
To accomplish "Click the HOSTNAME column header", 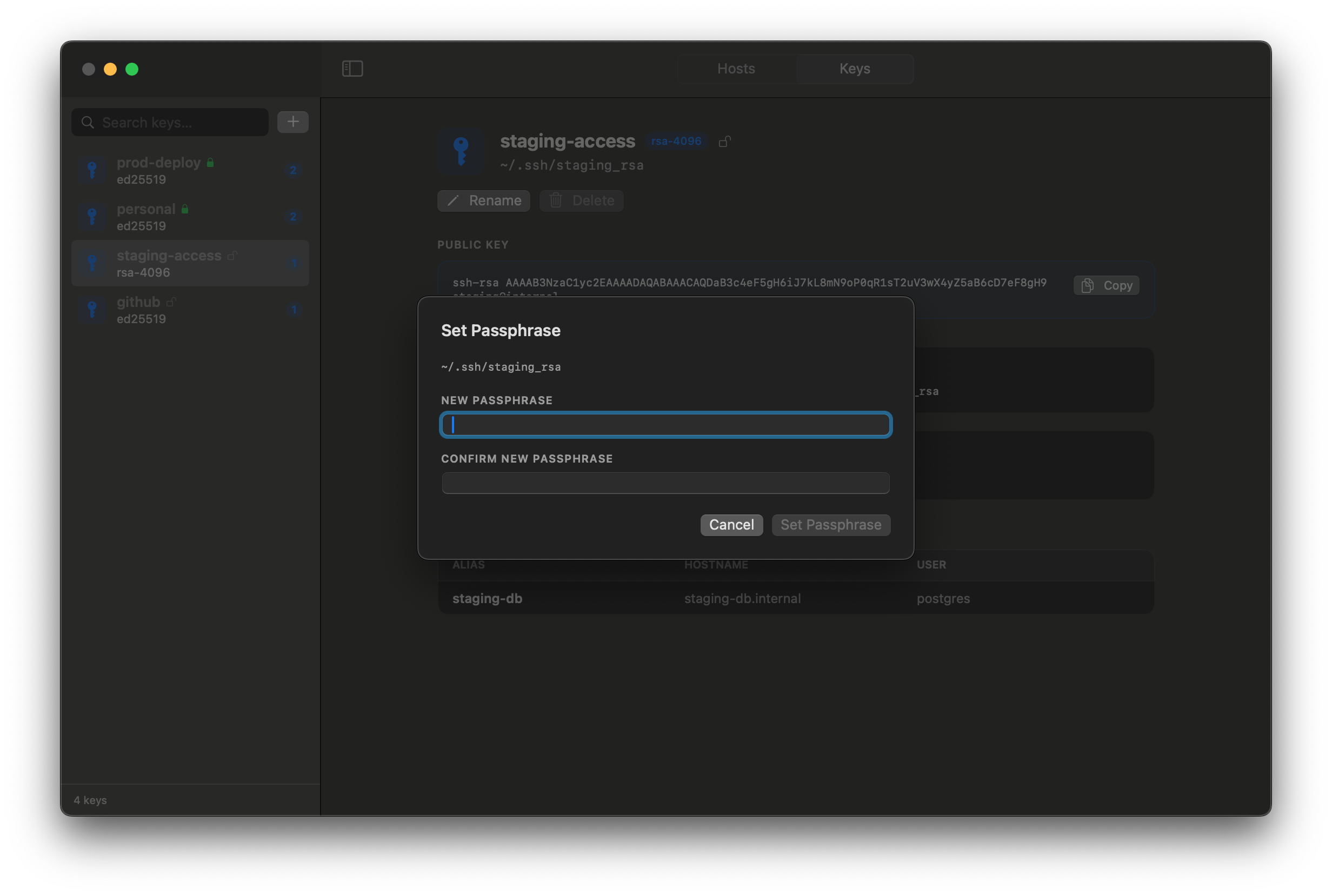I will 716,565.
